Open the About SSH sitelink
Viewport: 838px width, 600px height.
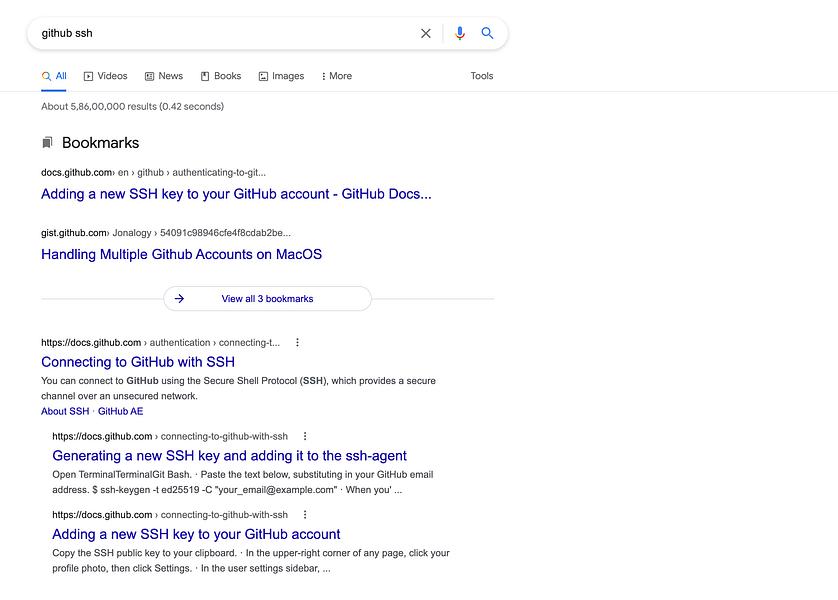tap(65, 411)
